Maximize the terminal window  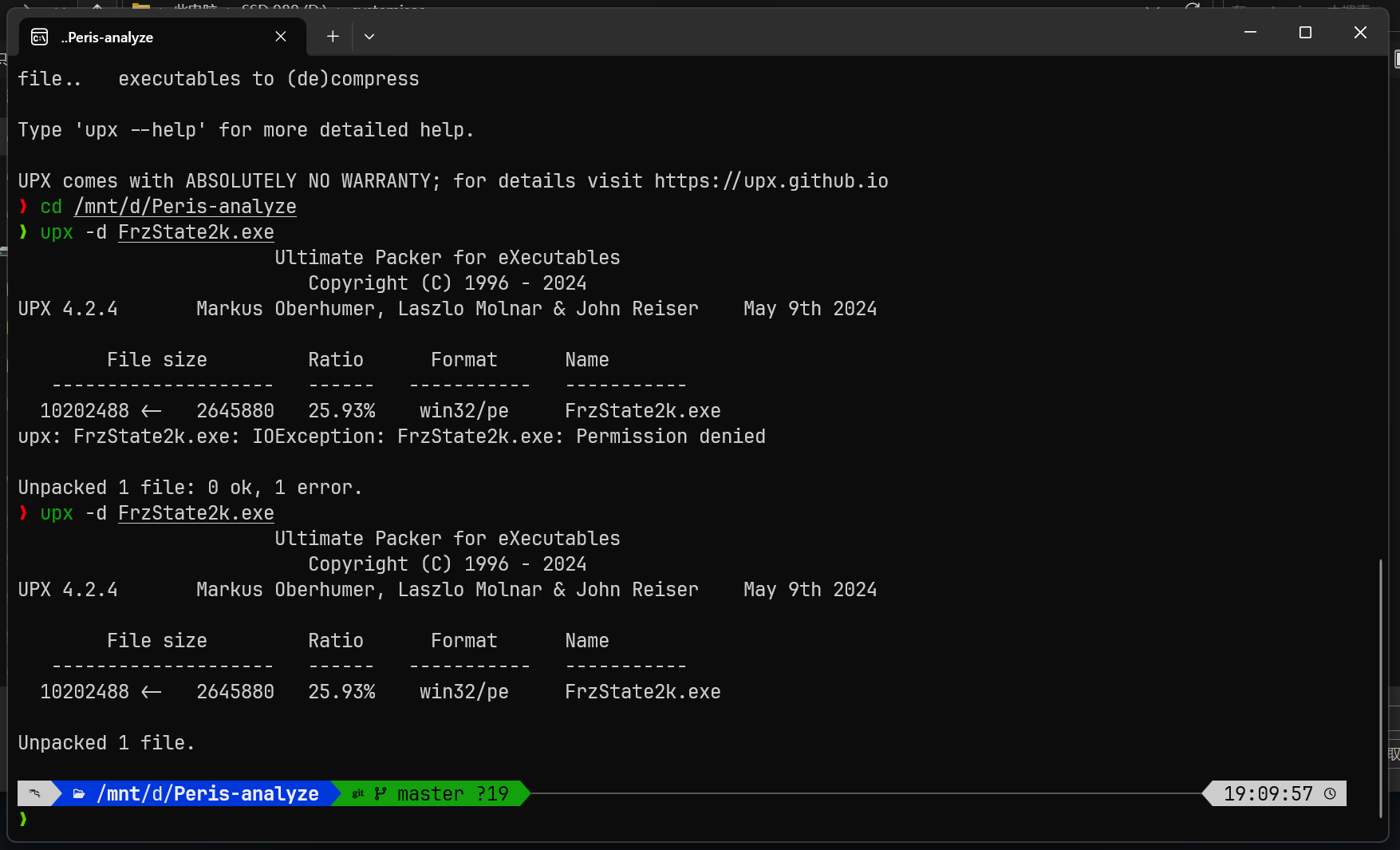pyautogui.click(x=1305, y=33)
